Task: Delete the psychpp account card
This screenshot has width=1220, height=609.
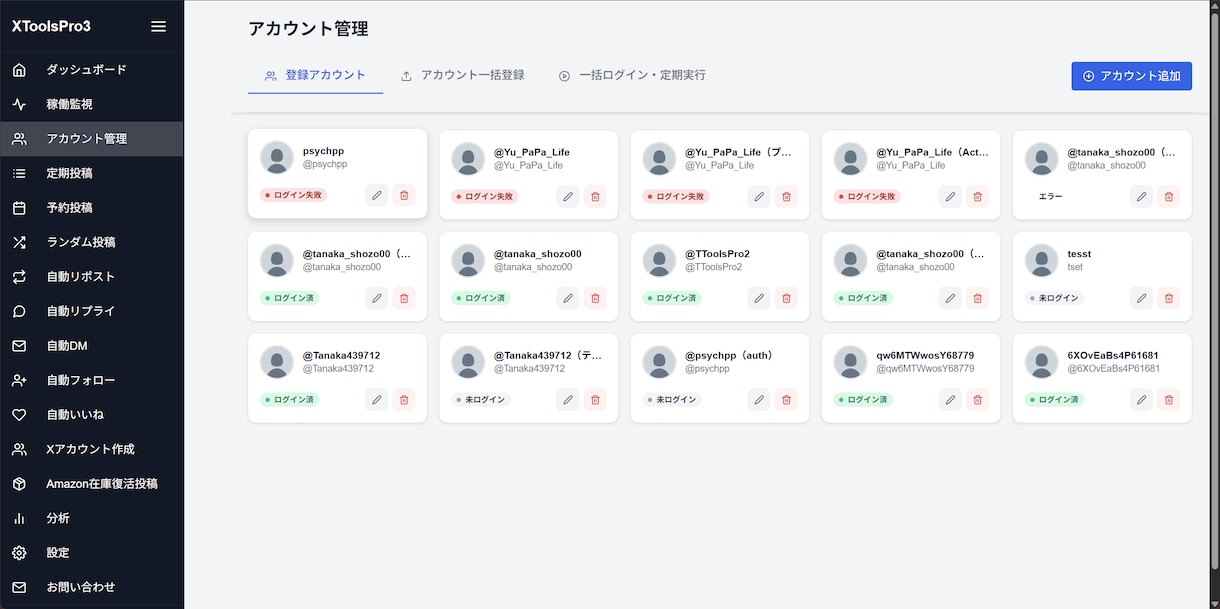Action: tap(404, 195)
